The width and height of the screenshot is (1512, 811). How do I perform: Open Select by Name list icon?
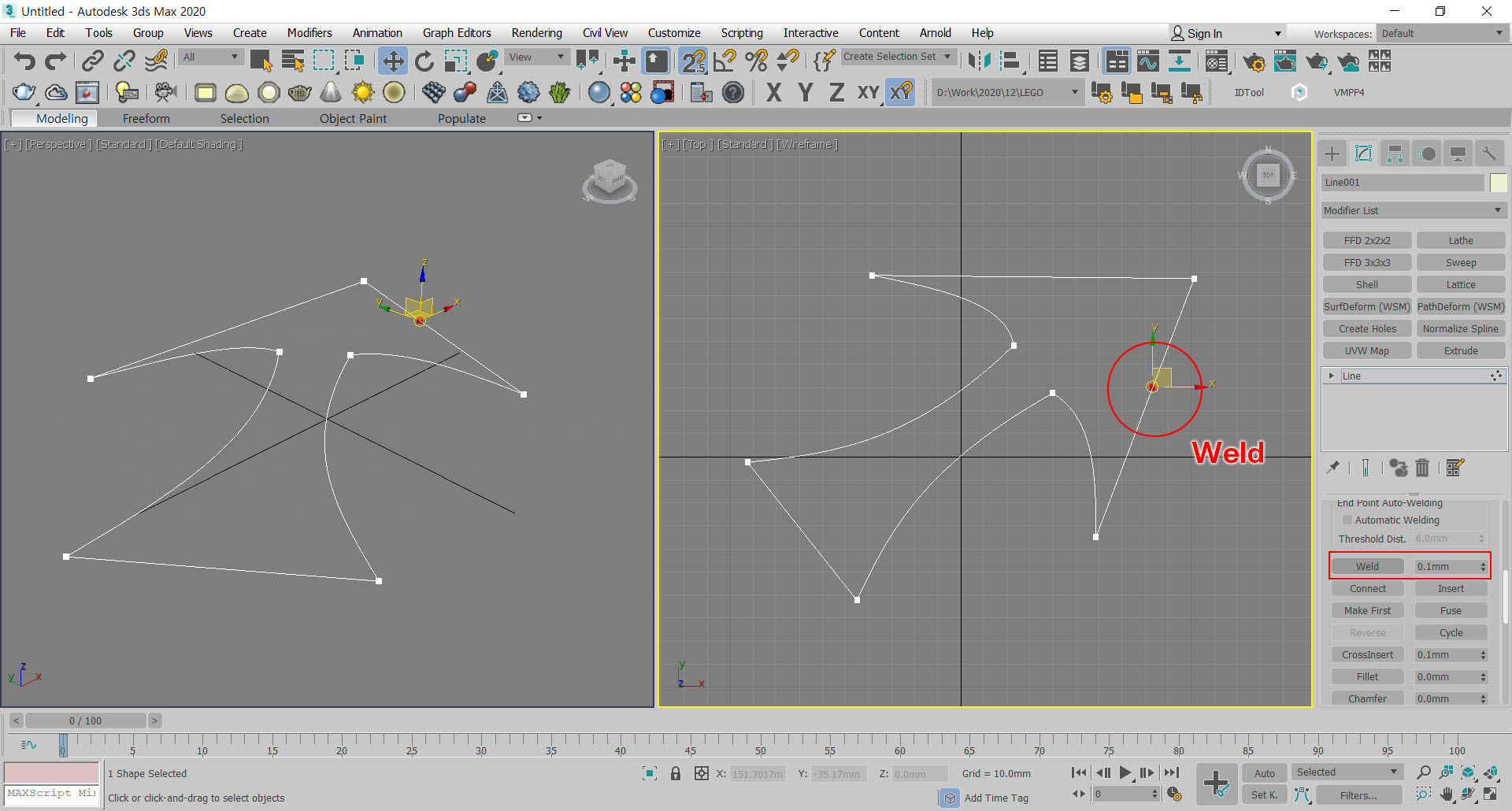pos(292,61)
